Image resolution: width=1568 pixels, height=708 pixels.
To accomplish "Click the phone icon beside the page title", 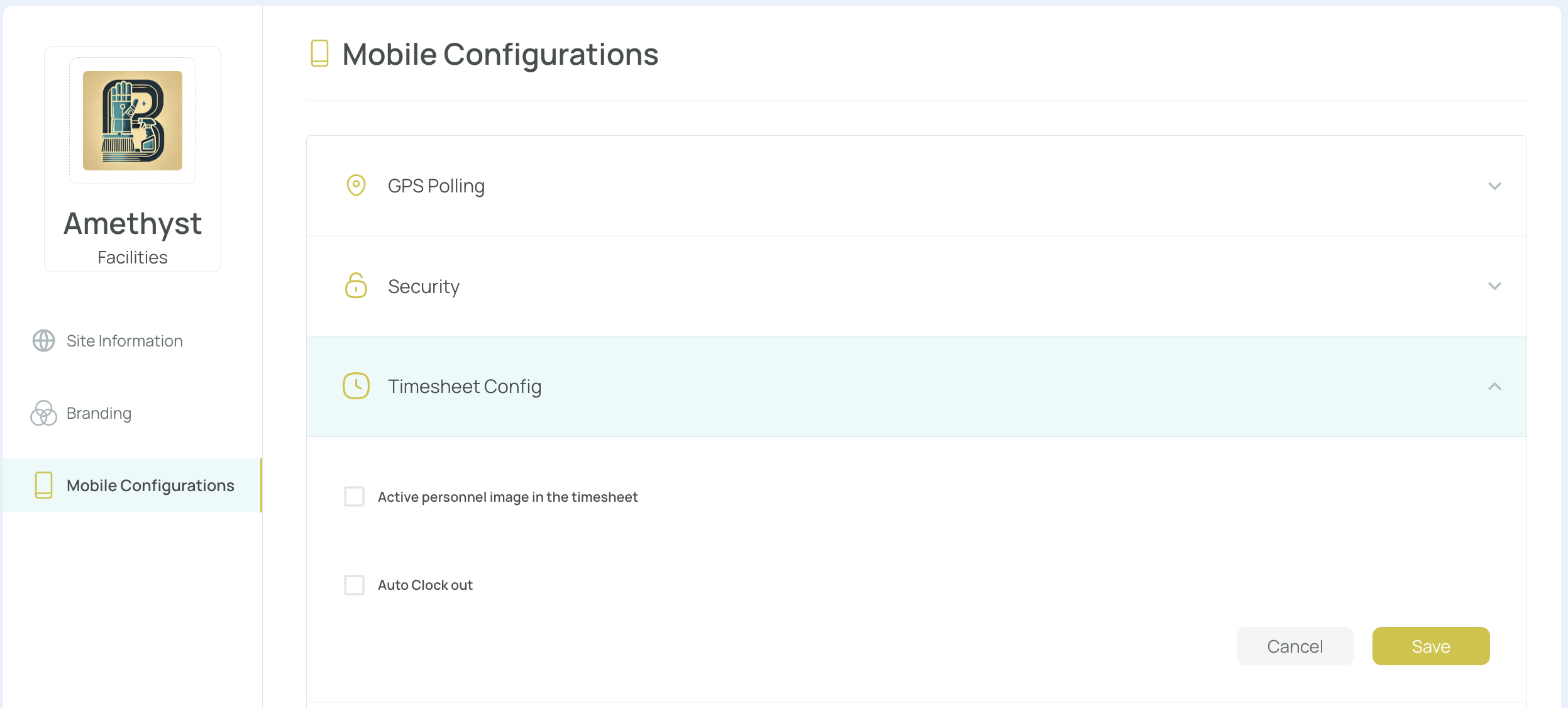I will tap(319, 53).
